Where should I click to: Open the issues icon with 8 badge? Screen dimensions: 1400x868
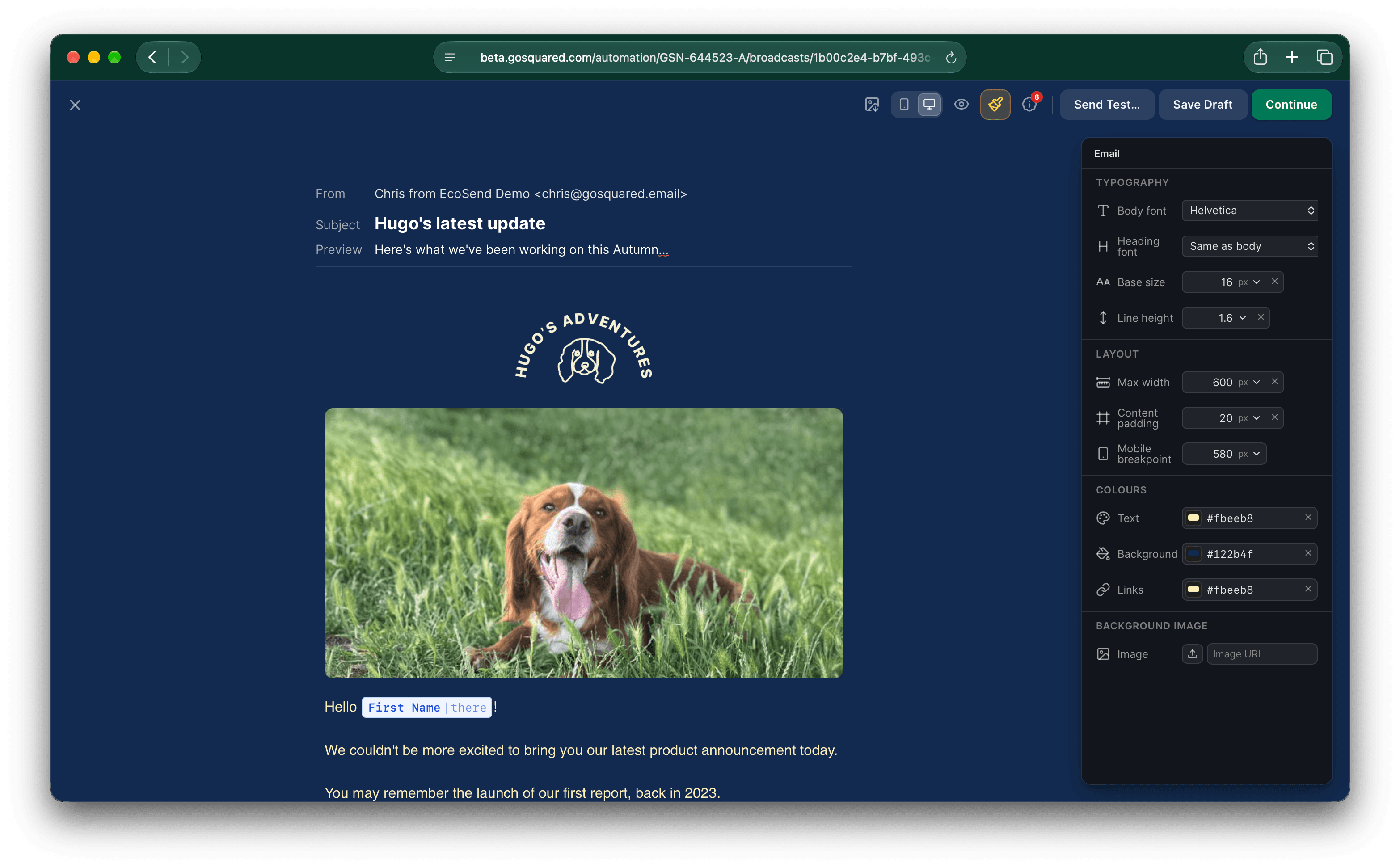(x=1029, y=105)
